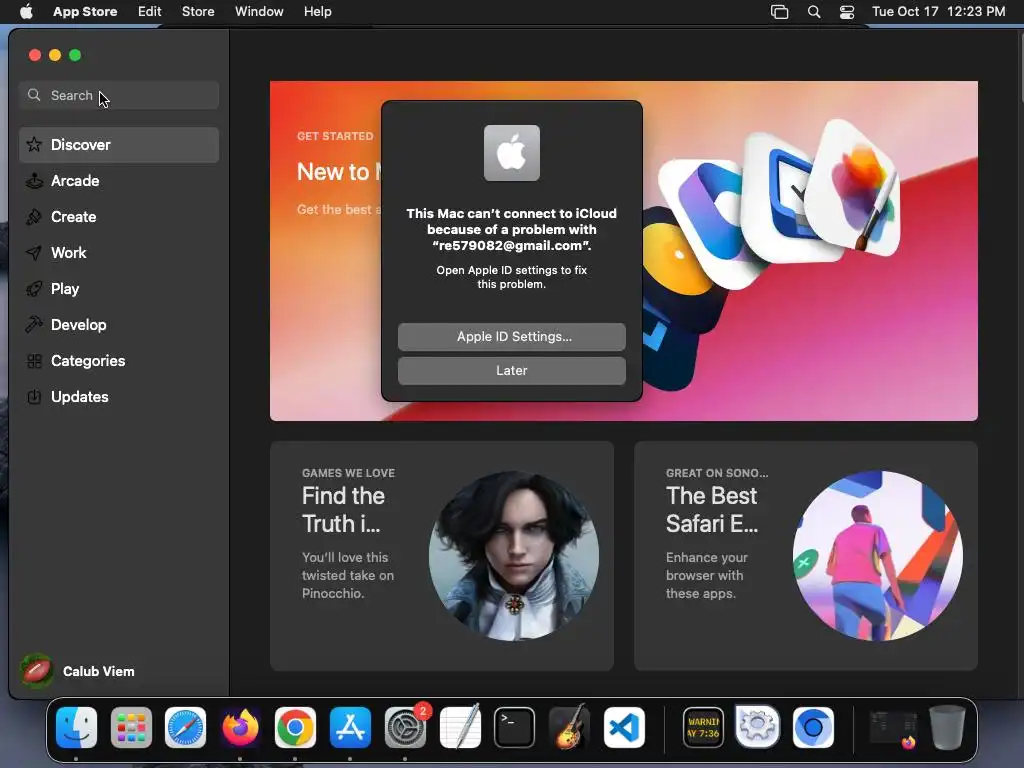The height and width of the screenshot is (768, 1024).
Task: Open the Edit menu
Action: [150, 12]
